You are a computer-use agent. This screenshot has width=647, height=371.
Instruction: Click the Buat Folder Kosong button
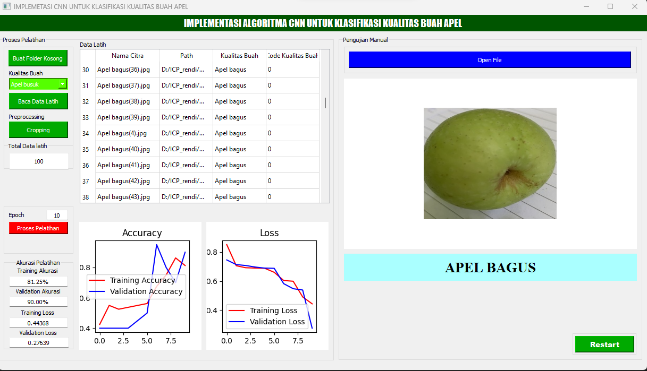tap(38, 58)
